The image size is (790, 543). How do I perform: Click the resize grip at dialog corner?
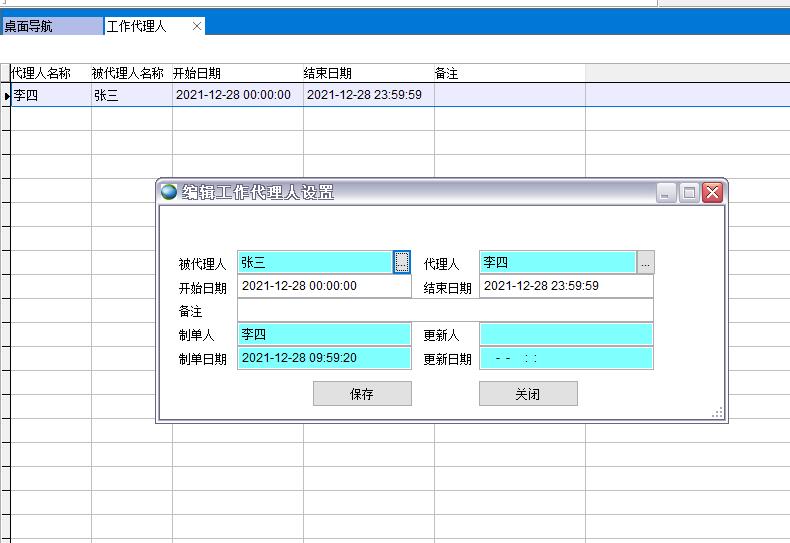coord(717,412)
